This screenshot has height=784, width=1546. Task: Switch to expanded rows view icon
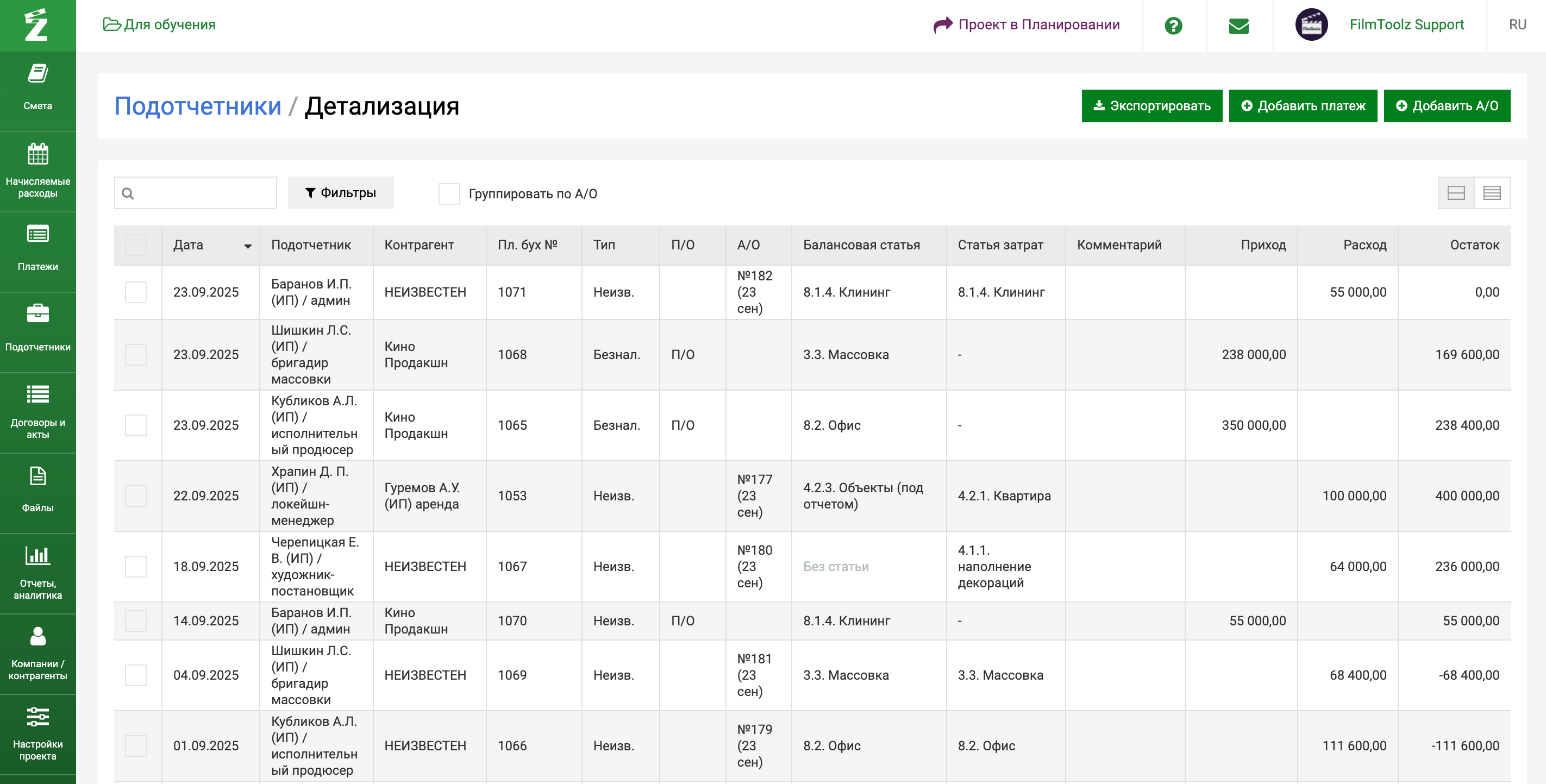1456,192
